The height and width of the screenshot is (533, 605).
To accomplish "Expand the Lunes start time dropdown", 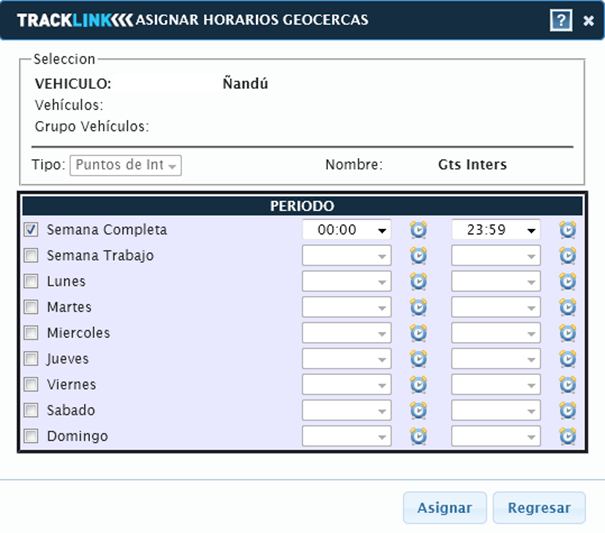I will (x=346, y=282).
